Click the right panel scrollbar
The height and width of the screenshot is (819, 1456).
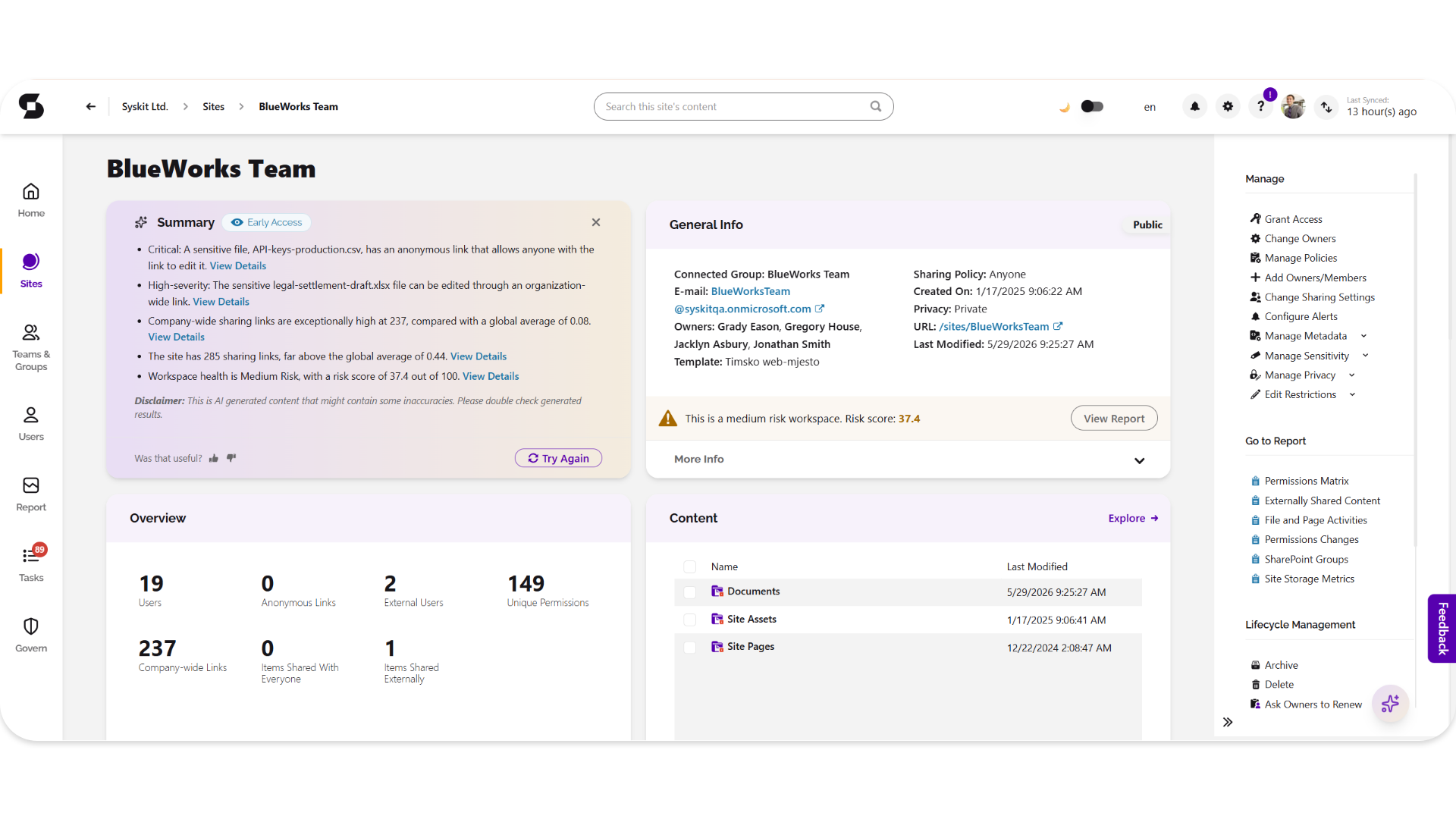(1415, 360)
